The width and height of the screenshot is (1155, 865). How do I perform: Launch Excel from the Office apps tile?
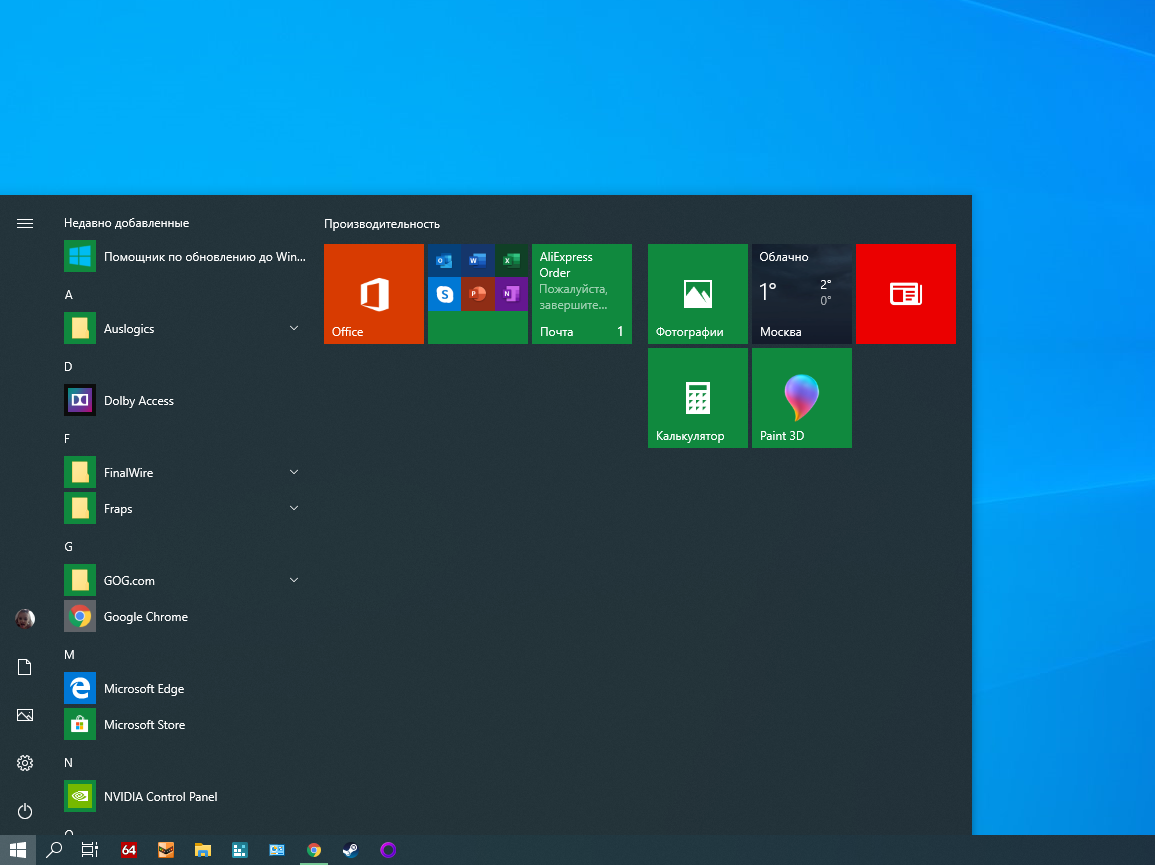click(x=511, y=260)
